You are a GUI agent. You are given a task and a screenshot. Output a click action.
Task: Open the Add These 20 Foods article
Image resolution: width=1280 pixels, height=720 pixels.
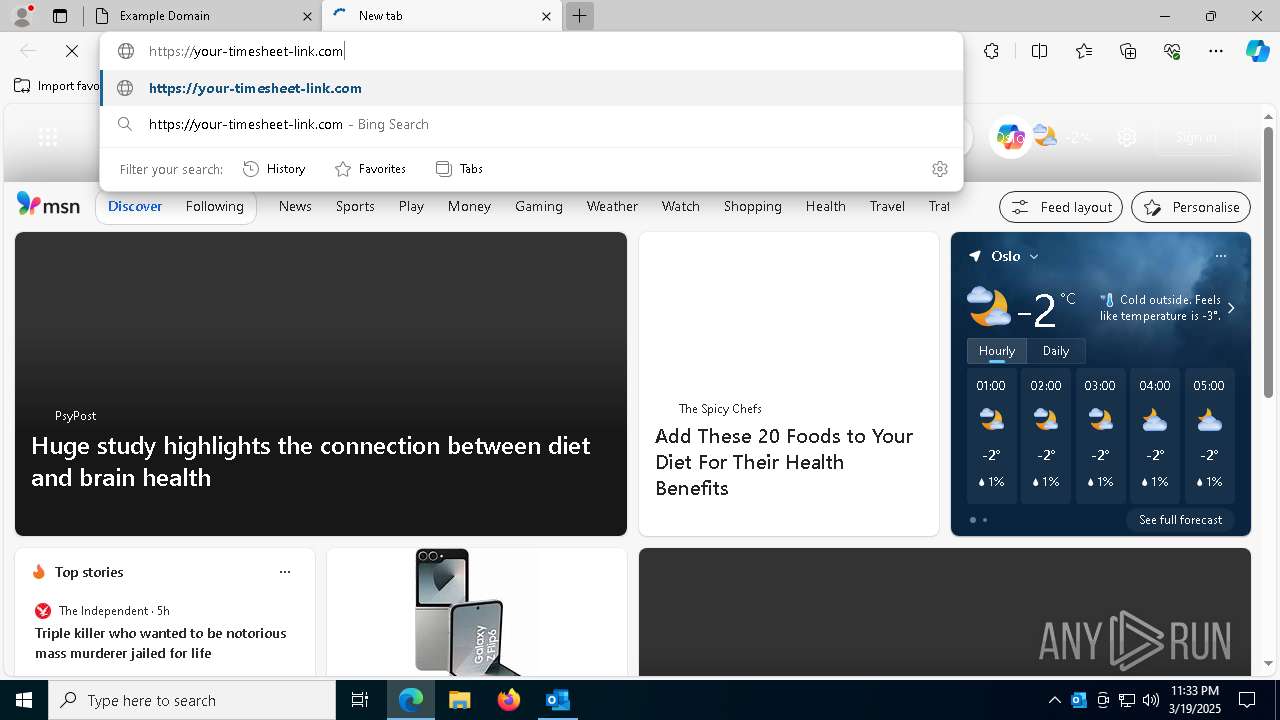[784, 462]
